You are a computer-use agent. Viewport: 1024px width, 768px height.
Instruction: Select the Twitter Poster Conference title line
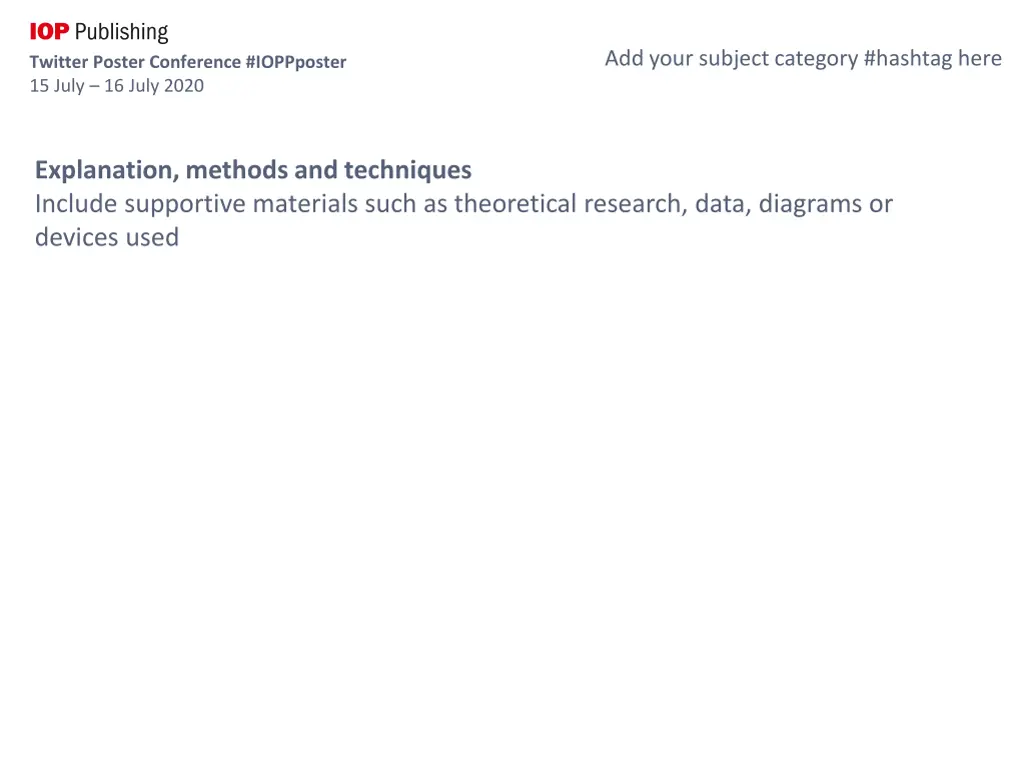tap(188, 62)
